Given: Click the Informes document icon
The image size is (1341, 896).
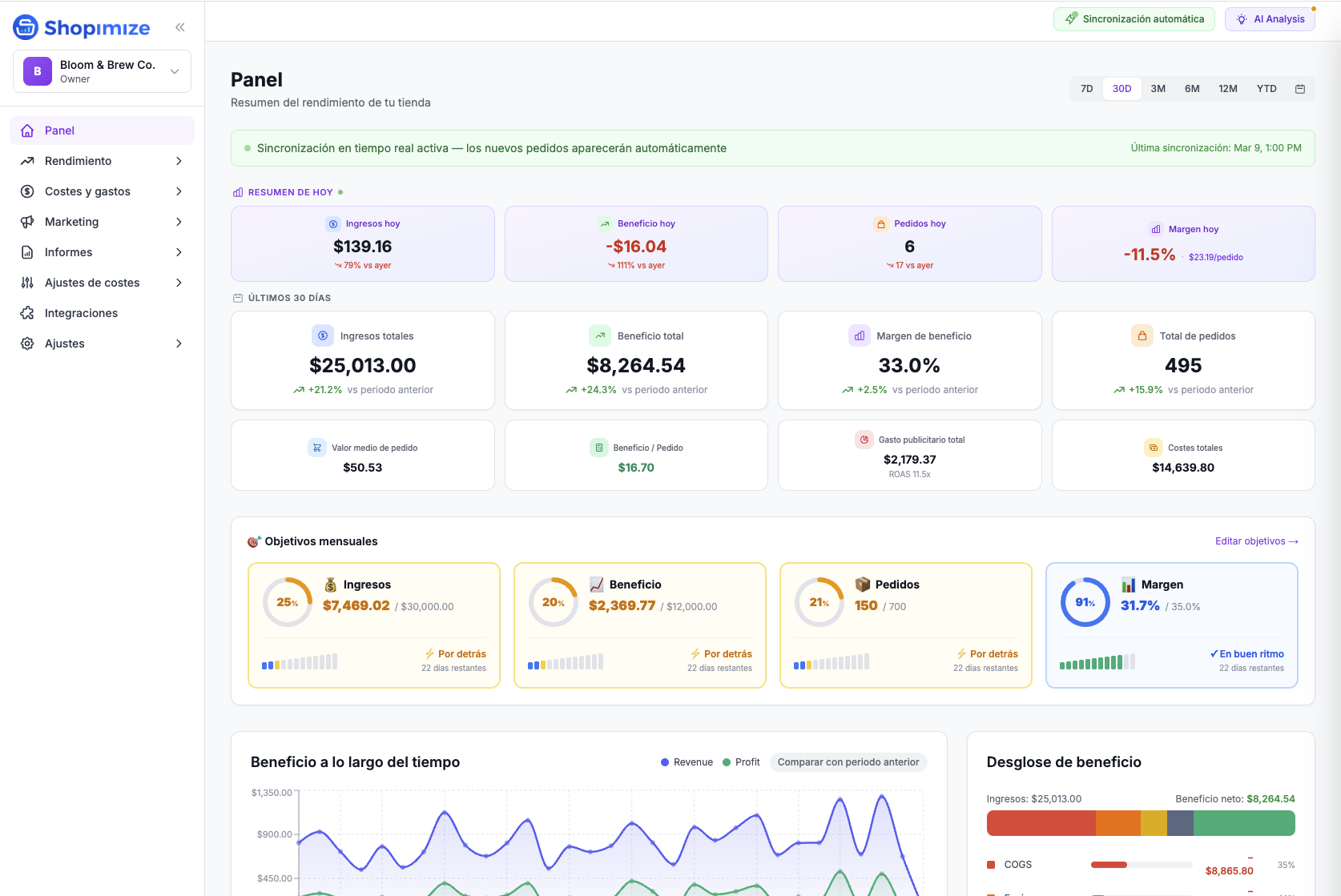Looking at the screenshot, I should click(27, 252).
